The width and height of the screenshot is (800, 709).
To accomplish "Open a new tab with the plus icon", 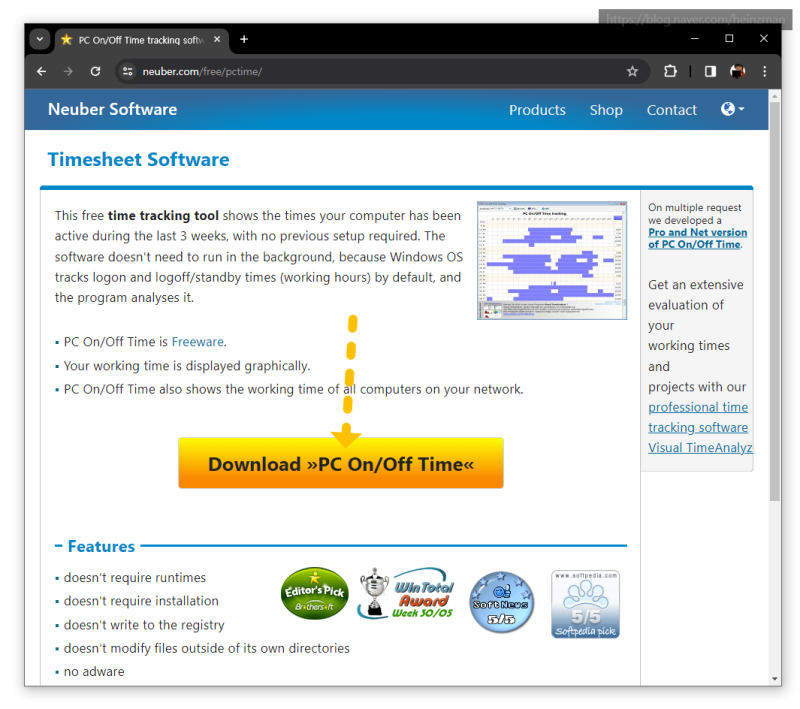I will tap(244, 39).
